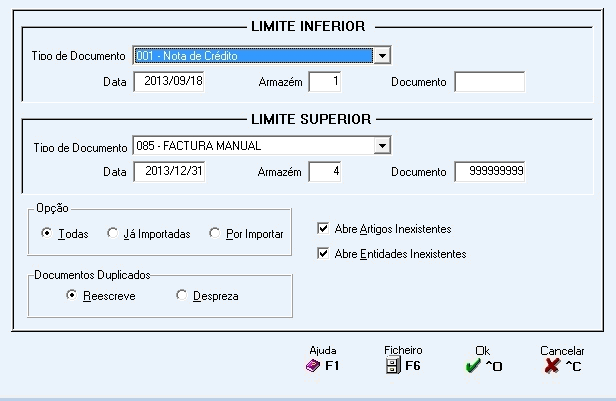
Task: Enable Abre Artigos Inexistentes checkbox
Action: 323,228
